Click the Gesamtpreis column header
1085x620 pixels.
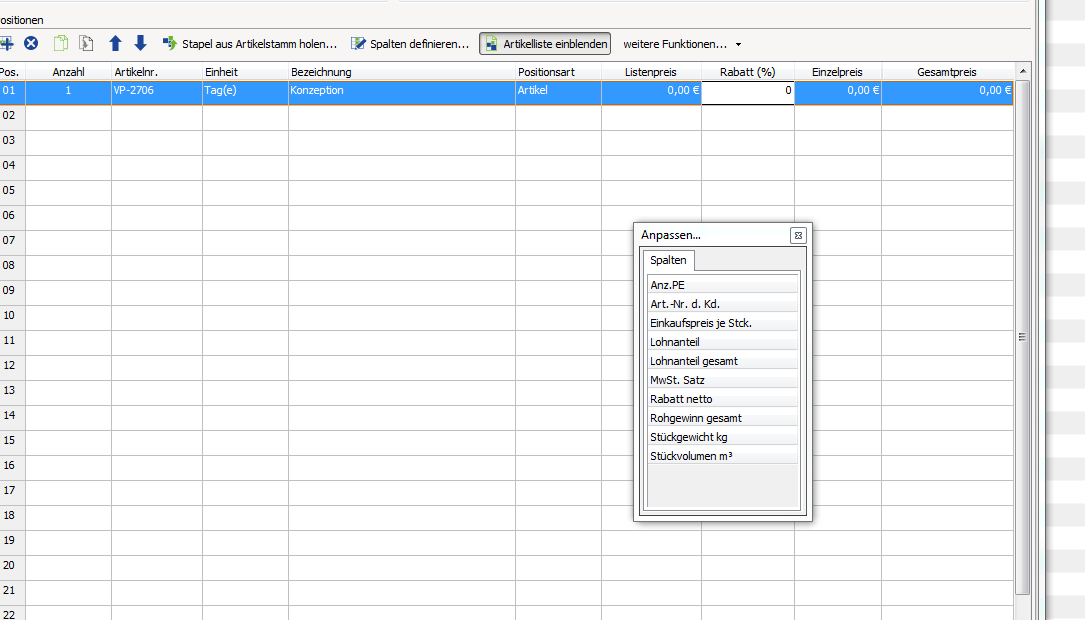tap(947, 72)
